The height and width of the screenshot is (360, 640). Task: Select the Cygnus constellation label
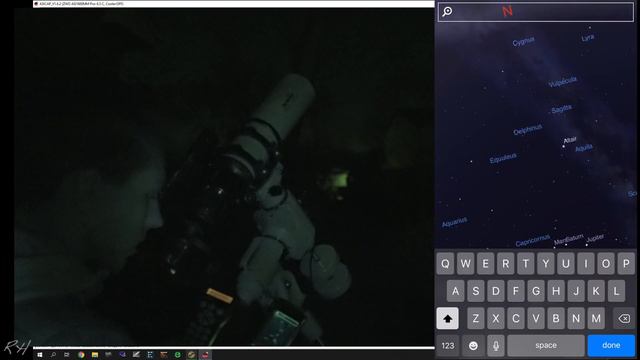523,41
